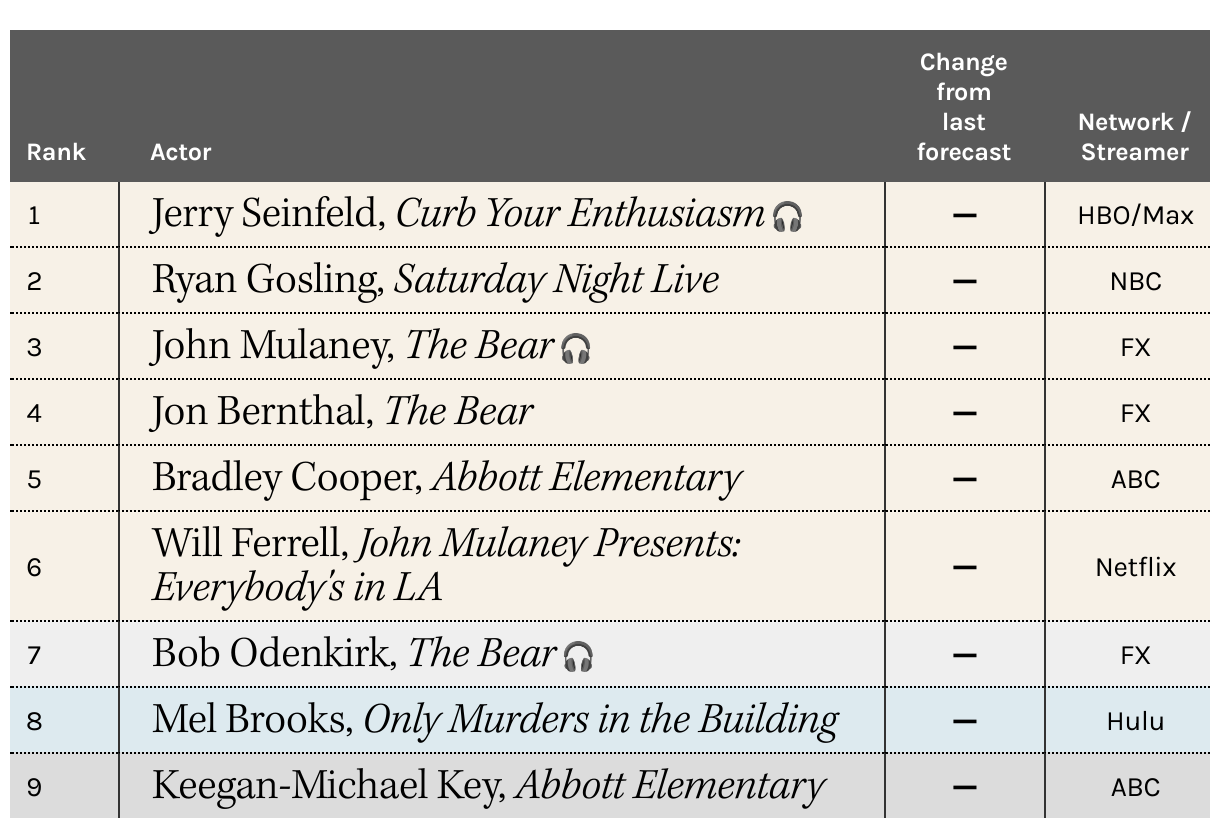Open Will Ferrell, Everybody's in LA entry
Screen dimensions: 1220x828
[x=446, y=566]
